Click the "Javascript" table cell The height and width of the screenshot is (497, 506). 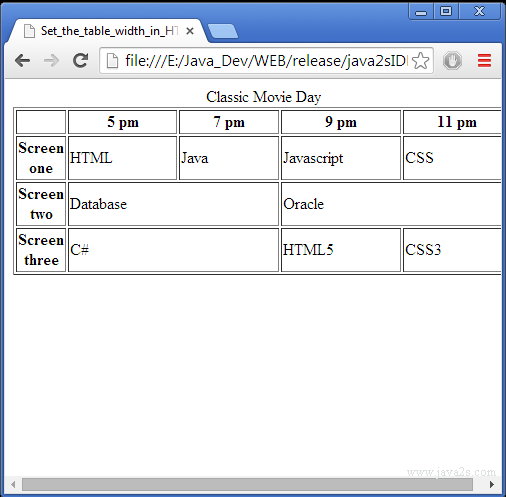[x=341, y=158]
